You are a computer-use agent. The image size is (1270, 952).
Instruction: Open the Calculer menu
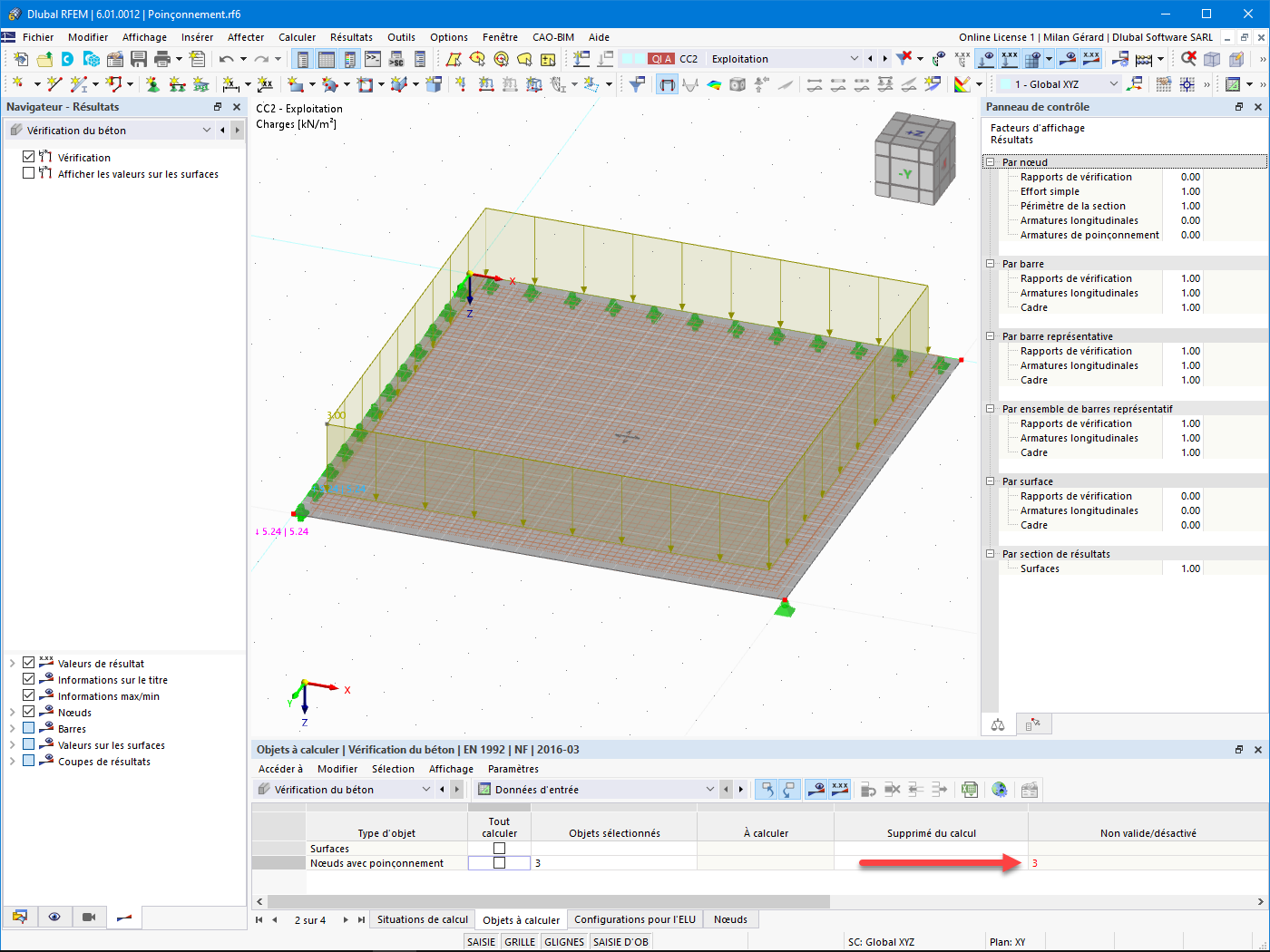coord(298,37)
